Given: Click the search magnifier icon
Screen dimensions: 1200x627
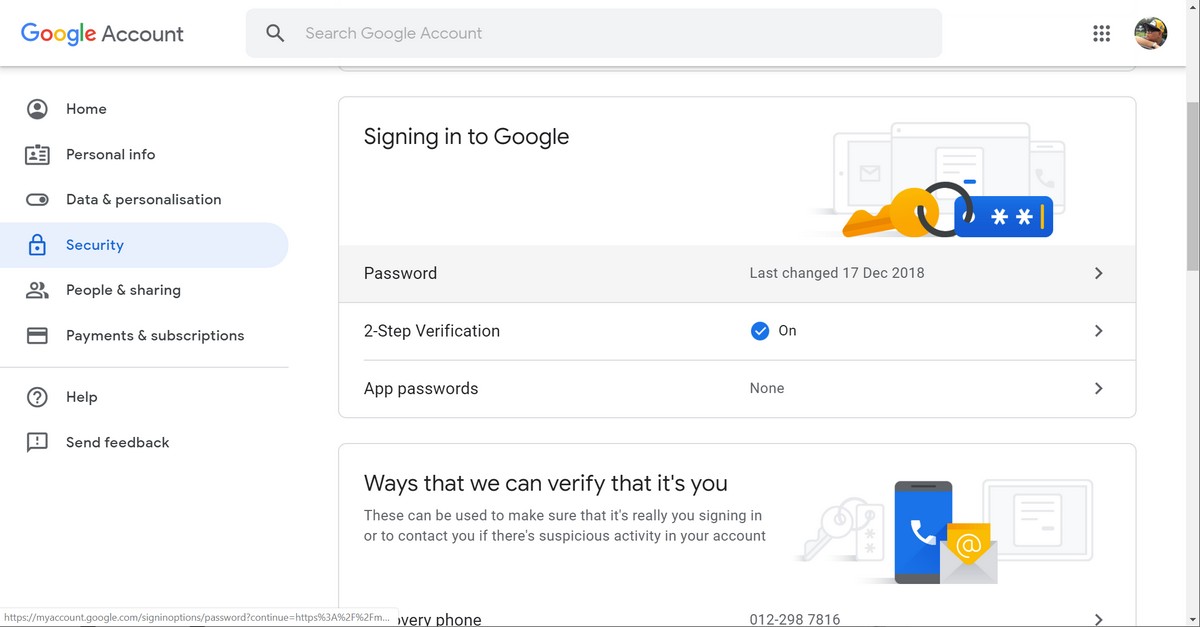Looking at the screenshot, I should [x=275, y=33].
